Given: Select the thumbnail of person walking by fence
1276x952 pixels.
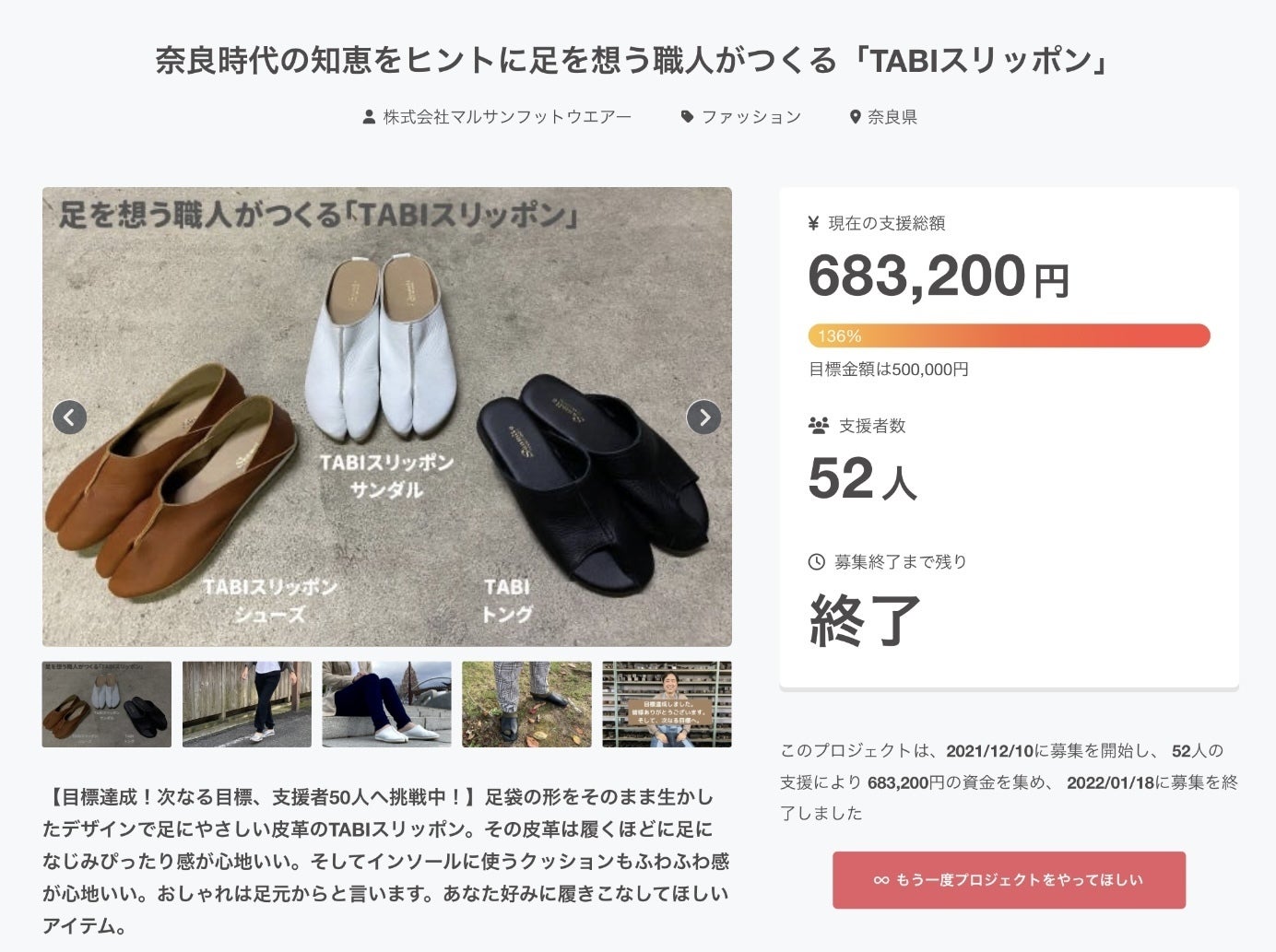Looking at the screenshot, I should click(x=247, y=704).
